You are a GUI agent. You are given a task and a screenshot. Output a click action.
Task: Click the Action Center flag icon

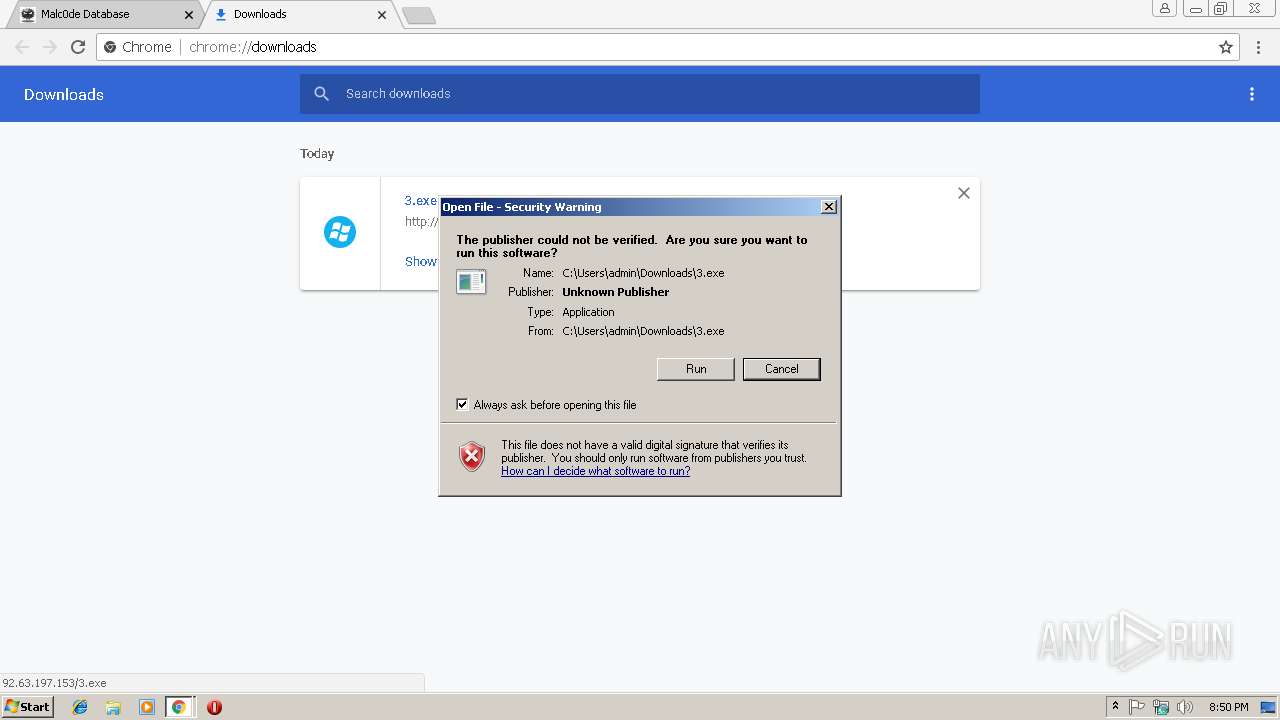coord(1137,707)
